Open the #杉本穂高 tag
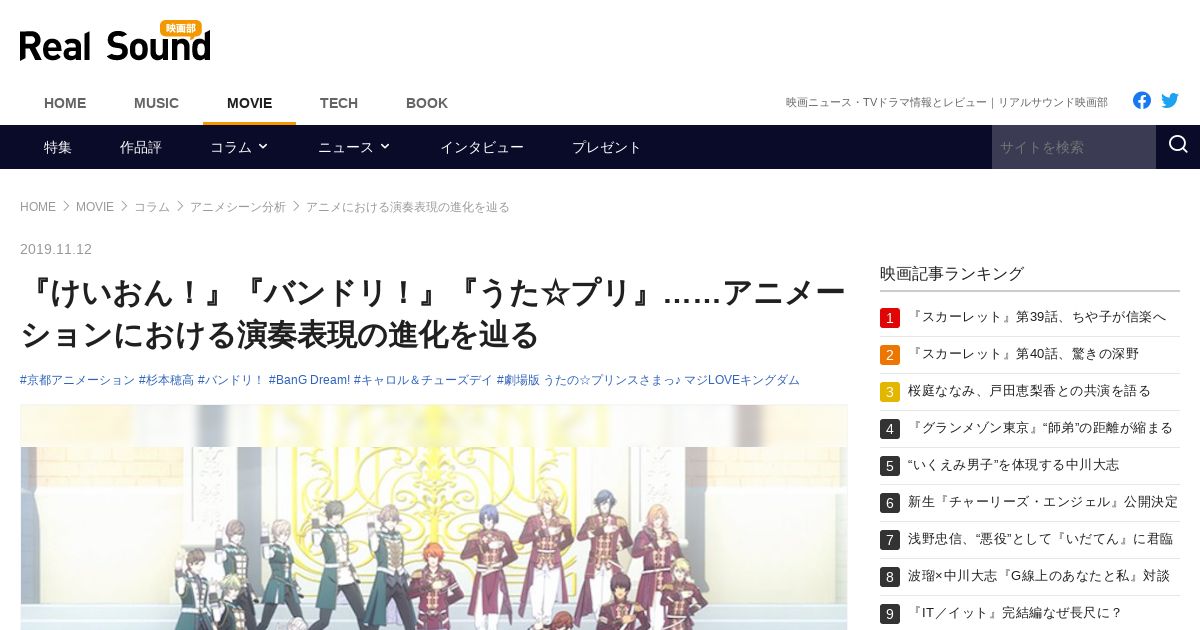 click(x=166, y=380)
